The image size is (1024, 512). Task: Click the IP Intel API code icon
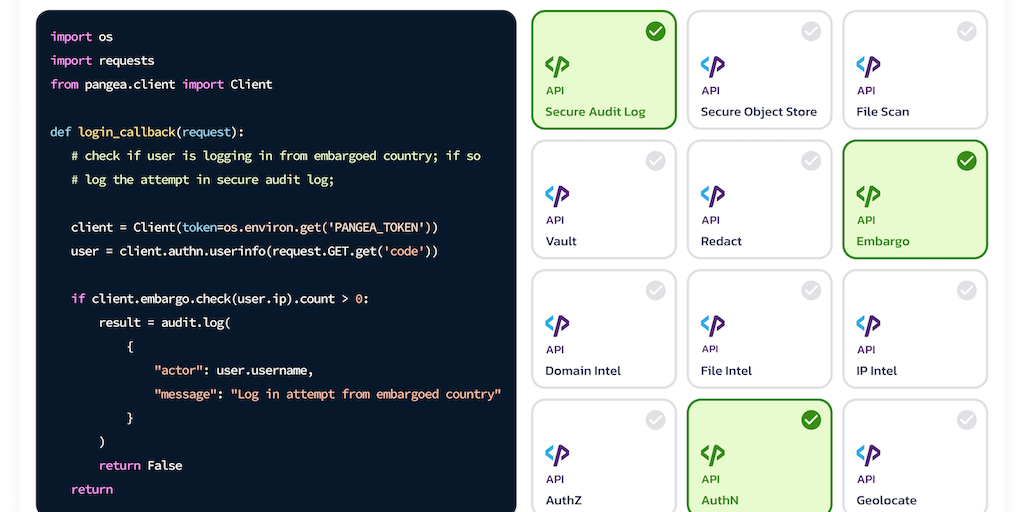pyautogui.click(x=868, y=325)
